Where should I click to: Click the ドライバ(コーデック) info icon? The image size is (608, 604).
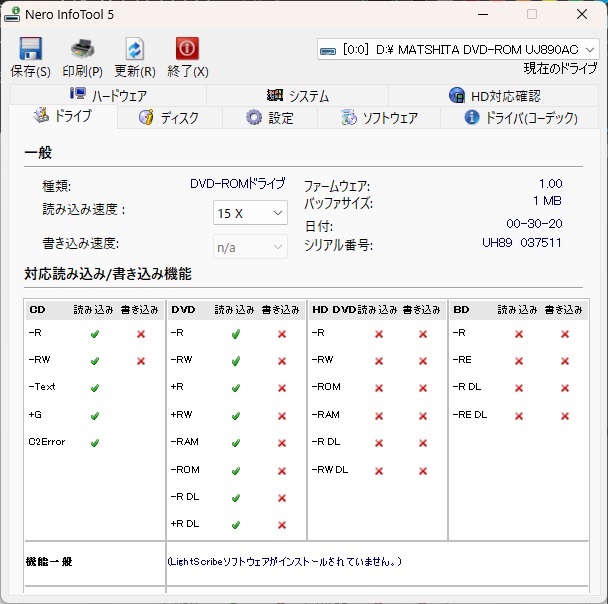click(x=472, y=117)
